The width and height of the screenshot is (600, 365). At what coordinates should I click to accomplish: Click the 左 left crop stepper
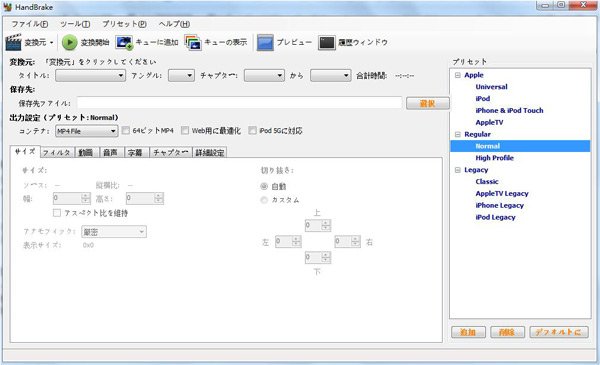[288, 241]
